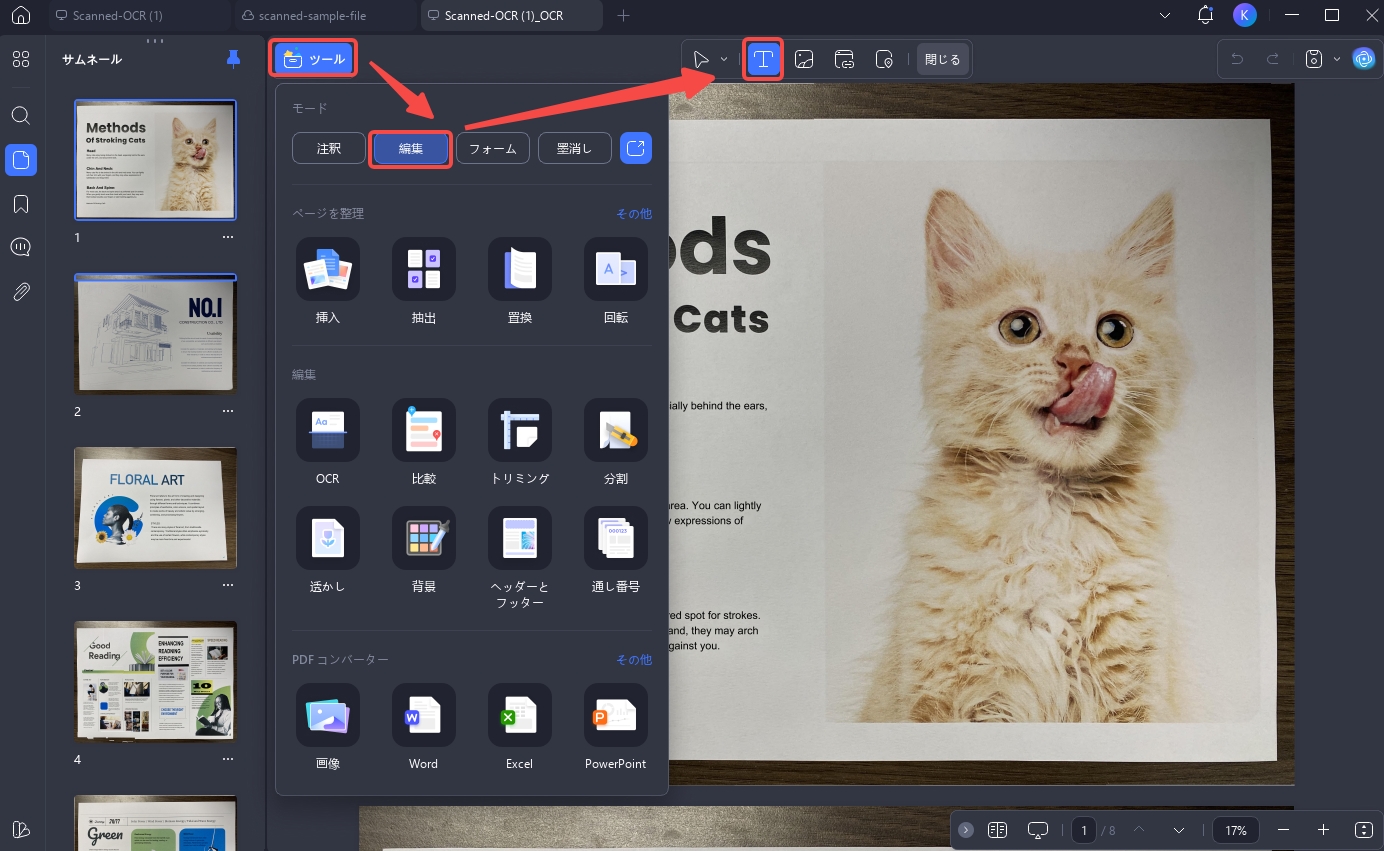Click その他 link in ページを整理 section
This screenshot has height=851, width=1384.
click(633, 214)
